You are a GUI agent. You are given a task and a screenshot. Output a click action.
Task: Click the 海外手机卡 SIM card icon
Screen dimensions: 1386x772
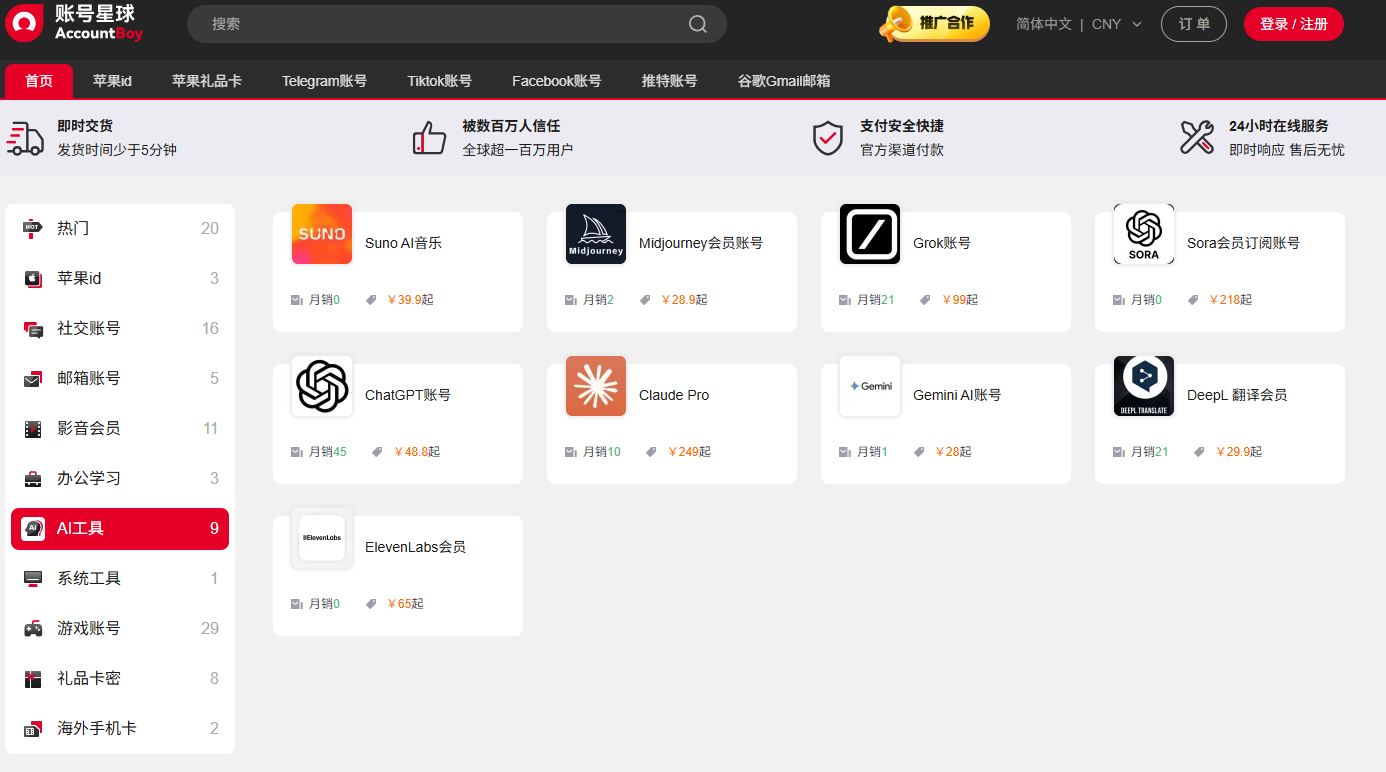pyautogui.click(x=33, y=728)
